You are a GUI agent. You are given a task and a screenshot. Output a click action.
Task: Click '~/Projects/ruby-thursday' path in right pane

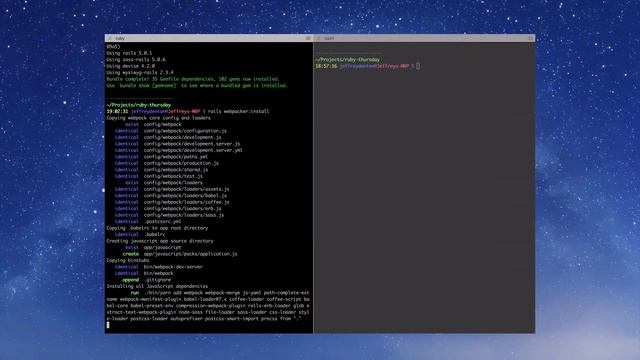[347, 60]
